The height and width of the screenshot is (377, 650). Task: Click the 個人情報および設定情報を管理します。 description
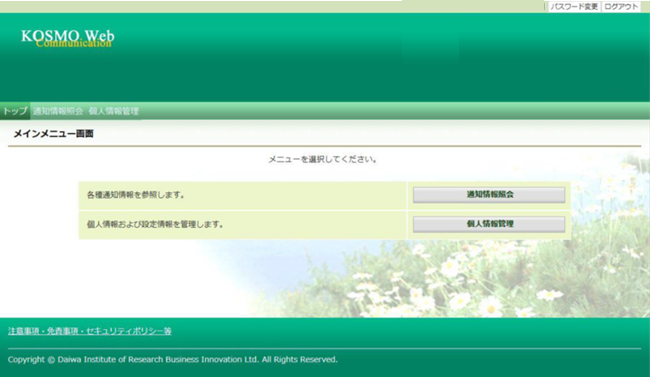155,224
